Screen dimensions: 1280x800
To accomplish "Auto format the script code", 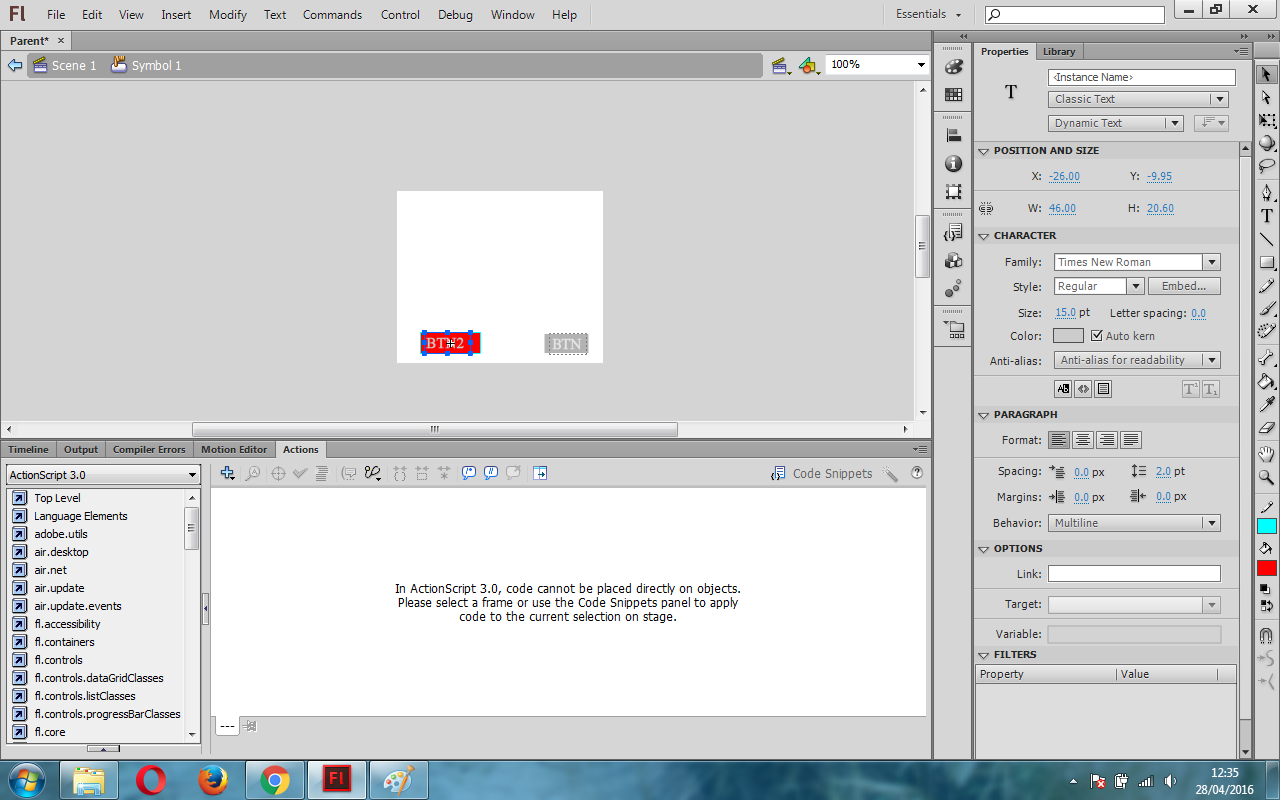I will tap(321, 473).
